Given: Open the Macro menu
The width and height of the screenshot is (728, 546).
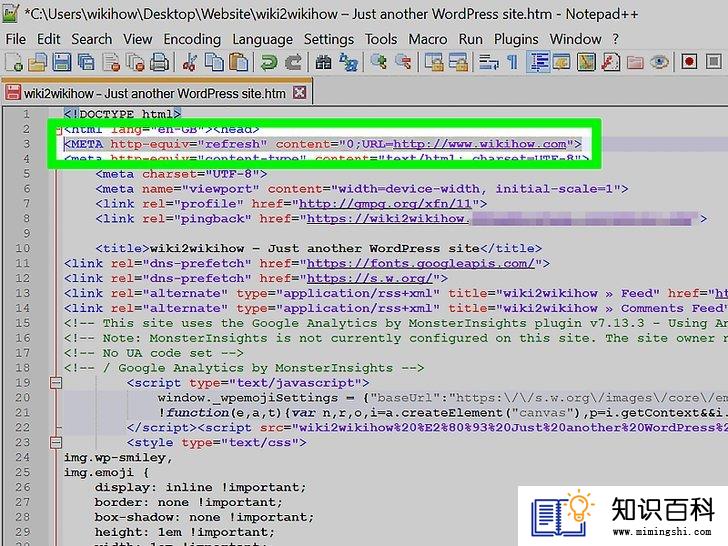Looking at the screenshot, I should (x=428, y=39).
